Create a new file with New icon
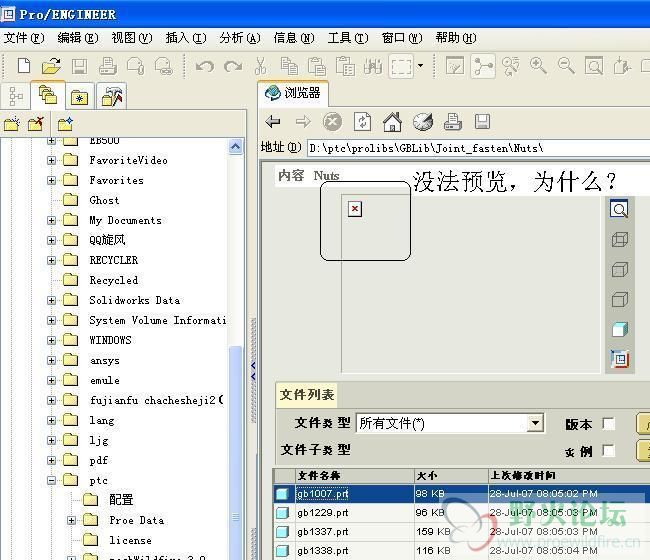 (x=24, y=66)
